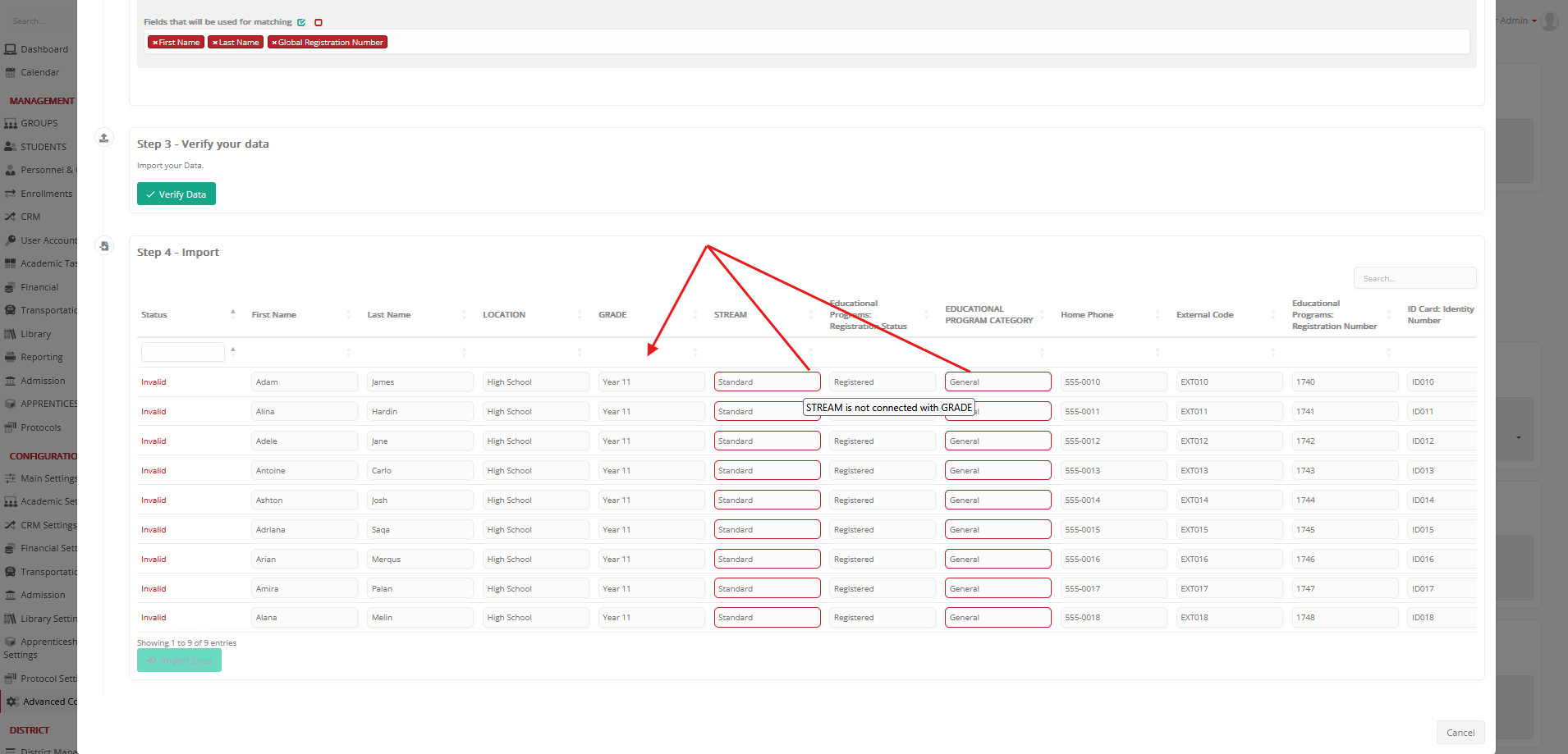The image size is (1568, 754).
Task: Remove the Global Registration Number tag
Action: (x=274, y=43)
